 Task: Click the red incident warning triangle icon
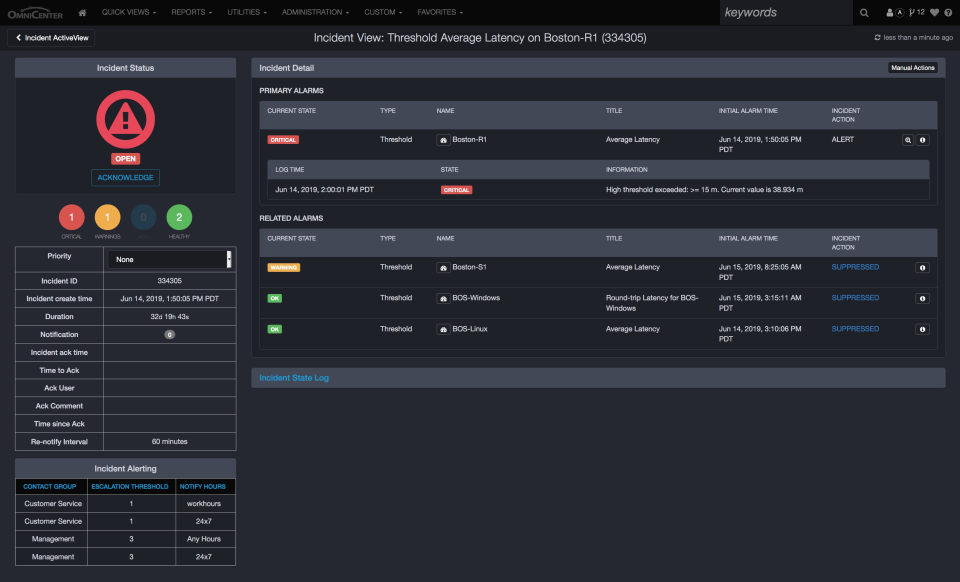(x=126, y=119)
